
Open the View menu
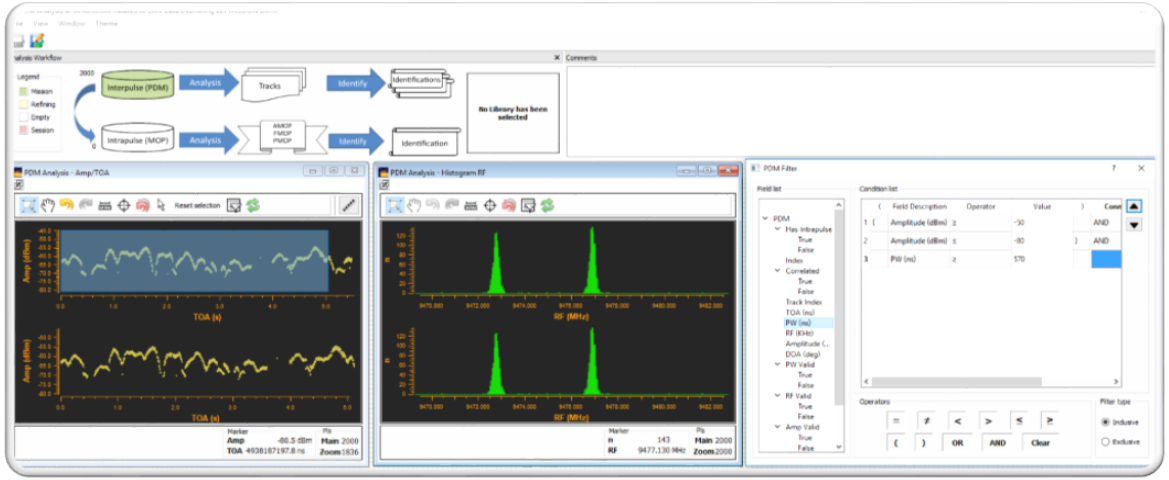[41, 23]
